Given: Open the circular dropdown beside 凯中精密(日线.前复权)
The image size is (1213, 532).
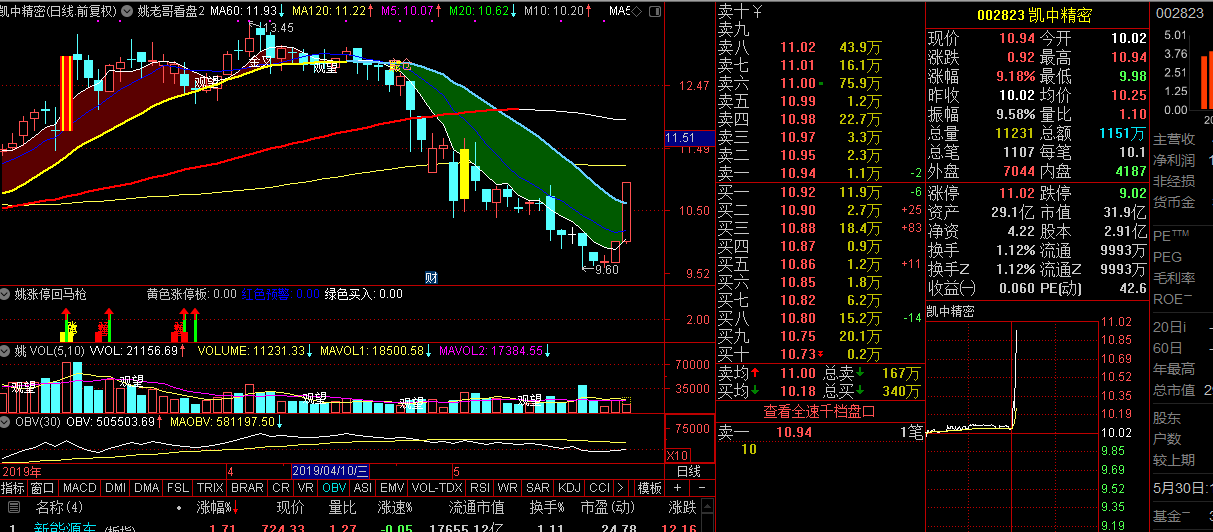Looking at the screenshot, I should point(127,10).
